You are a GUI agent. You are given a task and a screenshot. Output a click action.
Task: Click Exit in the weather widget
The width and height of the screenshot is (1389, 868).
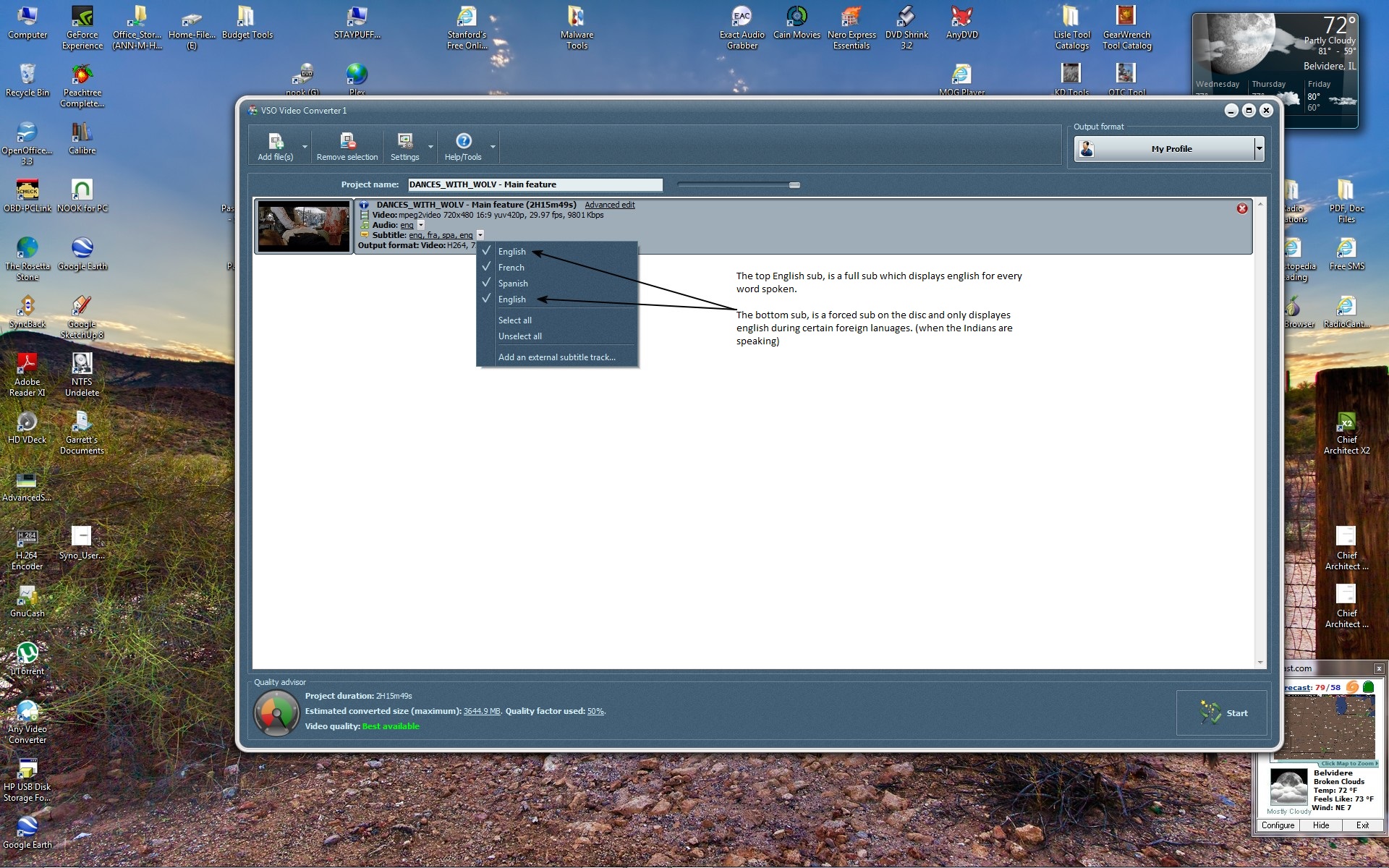pos(1362,825)
